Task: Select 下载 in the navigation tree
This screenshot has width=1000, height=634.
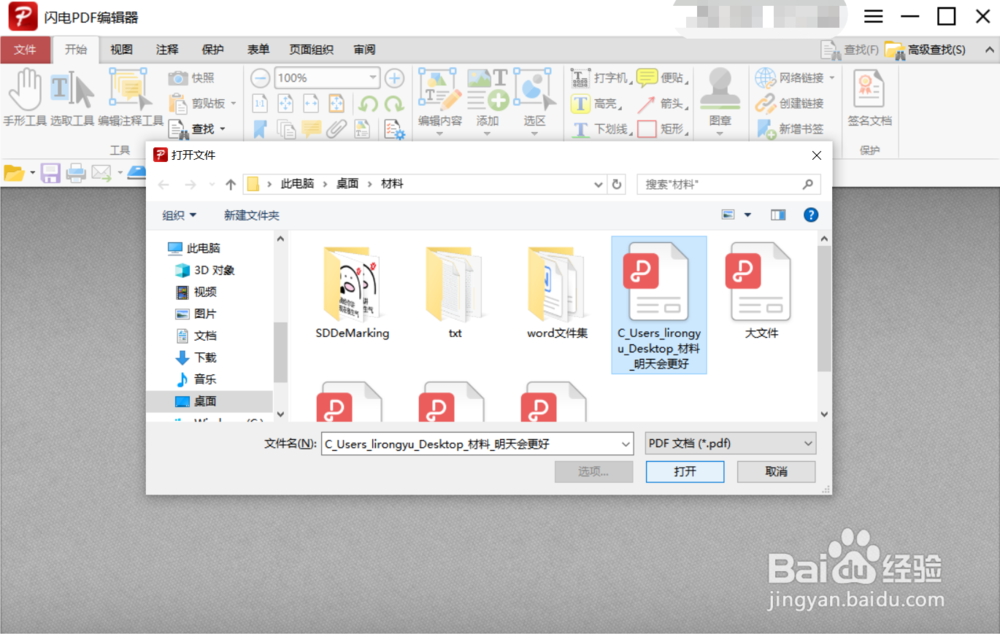Action: 196,357
